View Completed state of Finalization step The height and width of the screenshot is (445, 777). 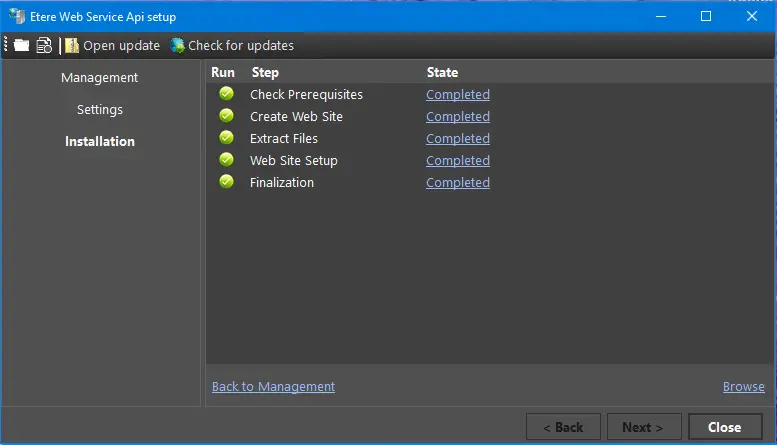457,183
